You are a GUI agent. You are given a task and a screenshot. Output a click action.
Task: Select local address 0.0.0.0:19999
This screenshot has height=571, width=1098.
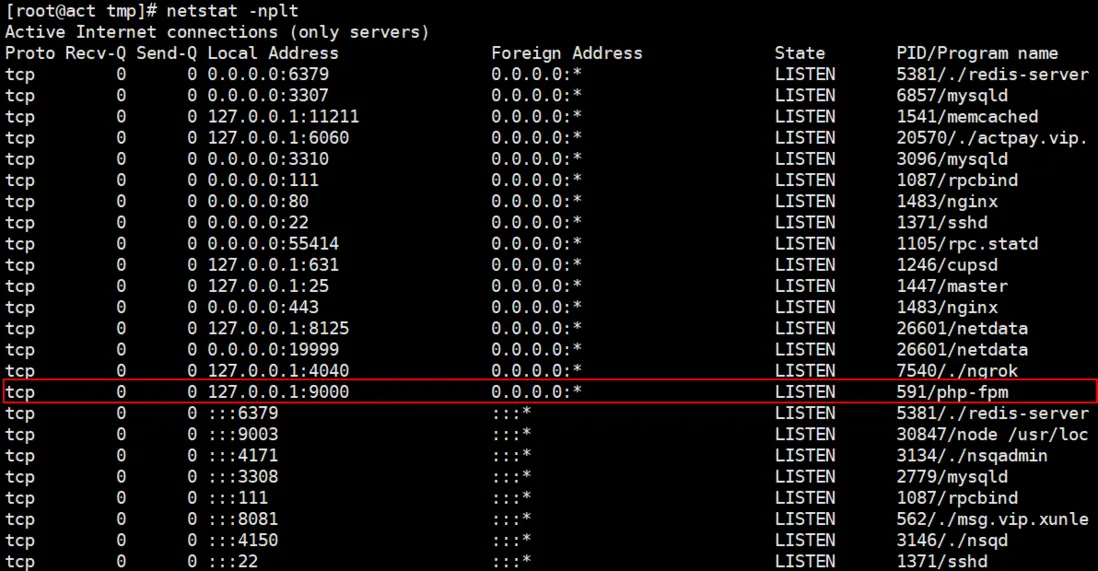coord(273,350)
